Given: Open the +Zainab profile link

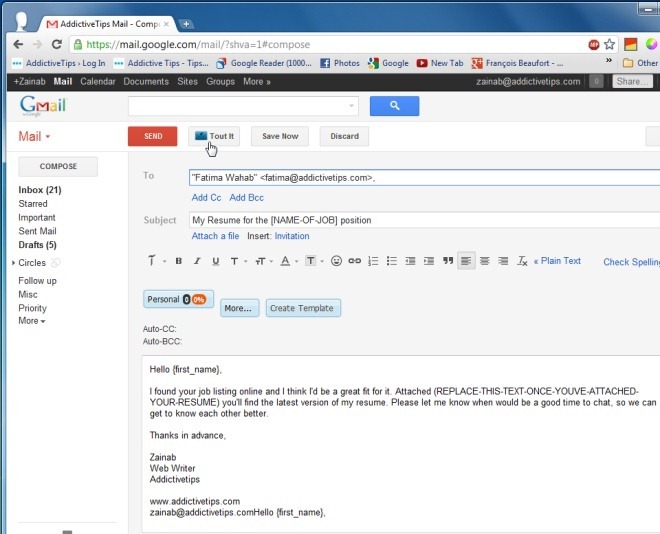Looking at the screenshot, I should coord(29,81).
